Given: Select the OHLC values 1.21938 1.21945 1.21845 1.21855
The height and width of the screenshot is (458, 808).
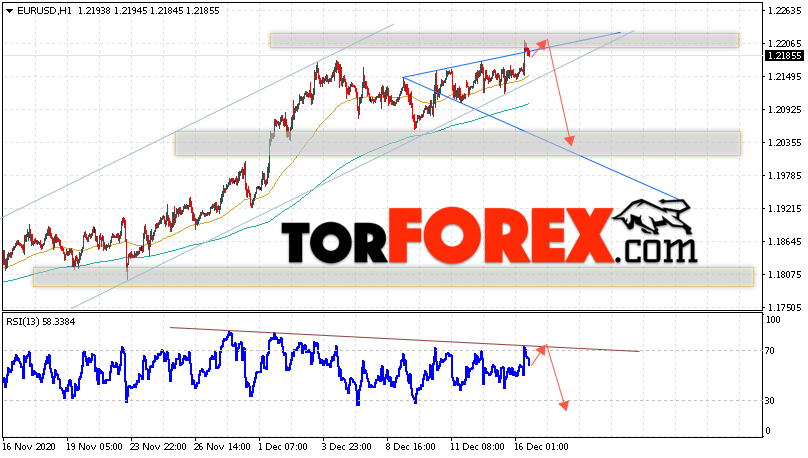Looking at the screenshot, I should [149, 11].
